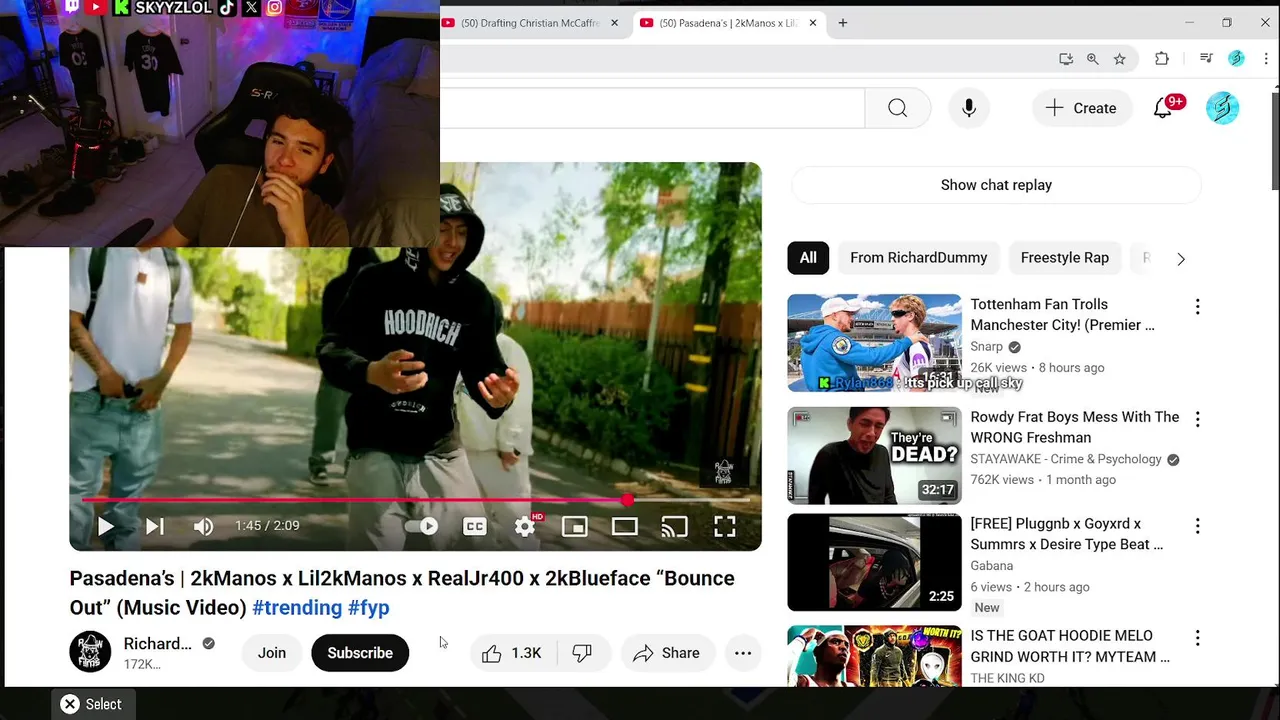Close the Pasadena's 2kManos browser tab
This screenshot has width=1280, height=720.
[813, 23]
